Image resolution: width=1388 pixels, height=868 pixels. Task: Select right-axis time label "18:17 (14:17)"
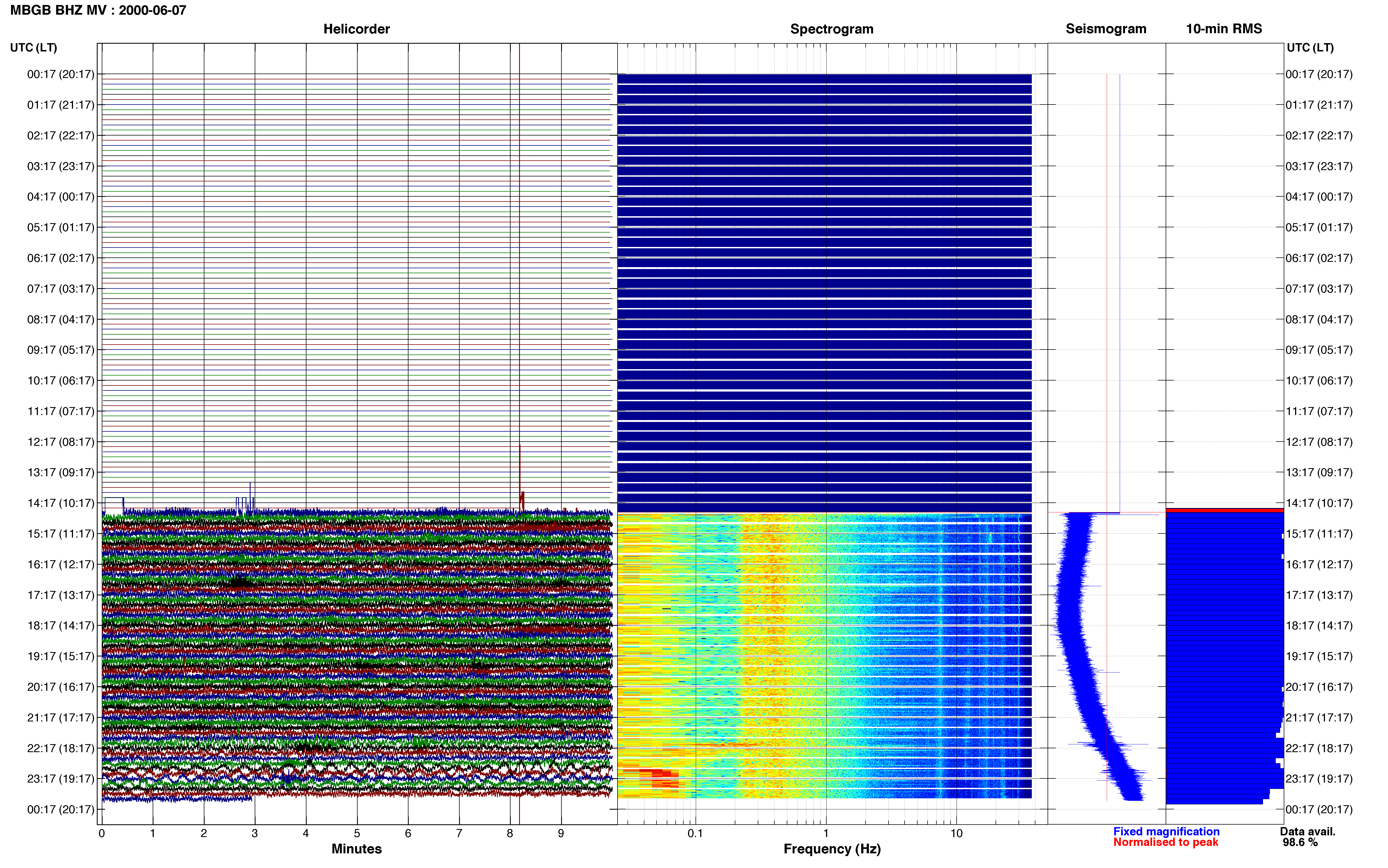pyautogui.click(x=1319, y=626)
